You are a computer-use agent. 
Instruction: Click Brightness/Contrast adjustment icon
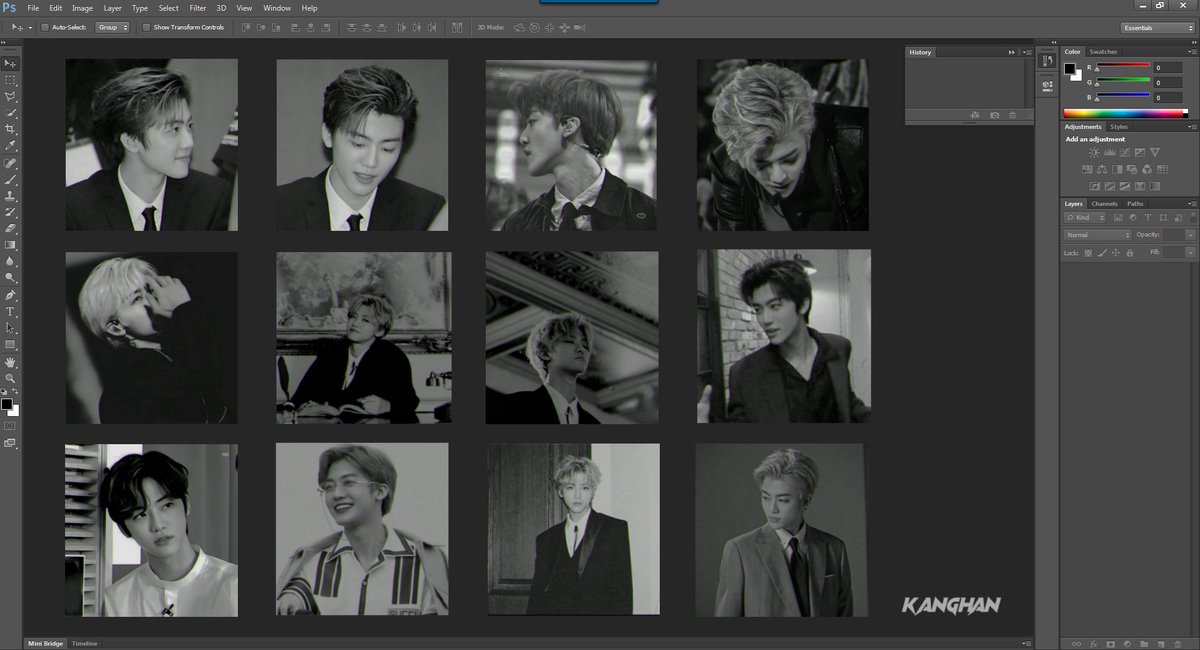click(x=1095, y=152)
